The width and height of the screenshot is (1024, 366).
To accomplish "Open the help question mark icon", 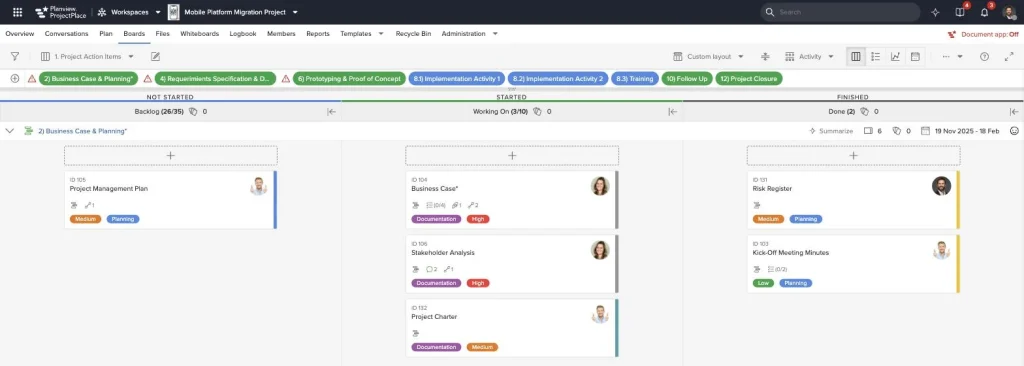I will coord(984,57).
